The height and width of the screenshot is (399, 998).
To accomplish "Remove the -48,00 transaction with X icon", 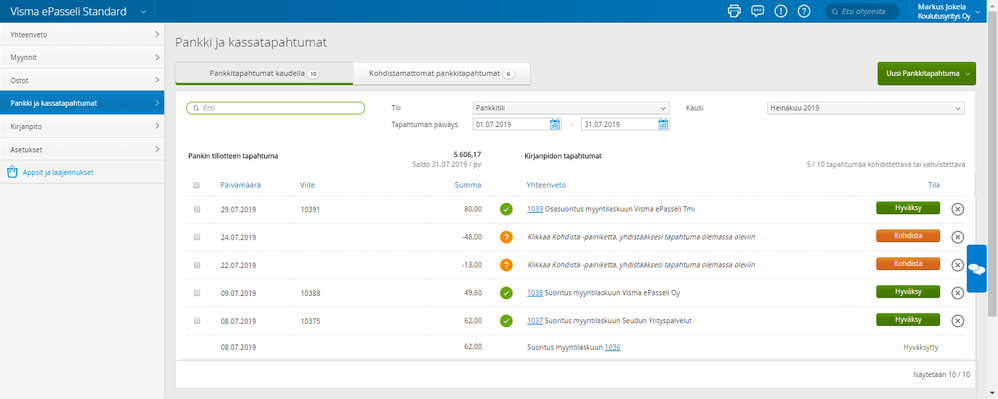I will (957, 237).
